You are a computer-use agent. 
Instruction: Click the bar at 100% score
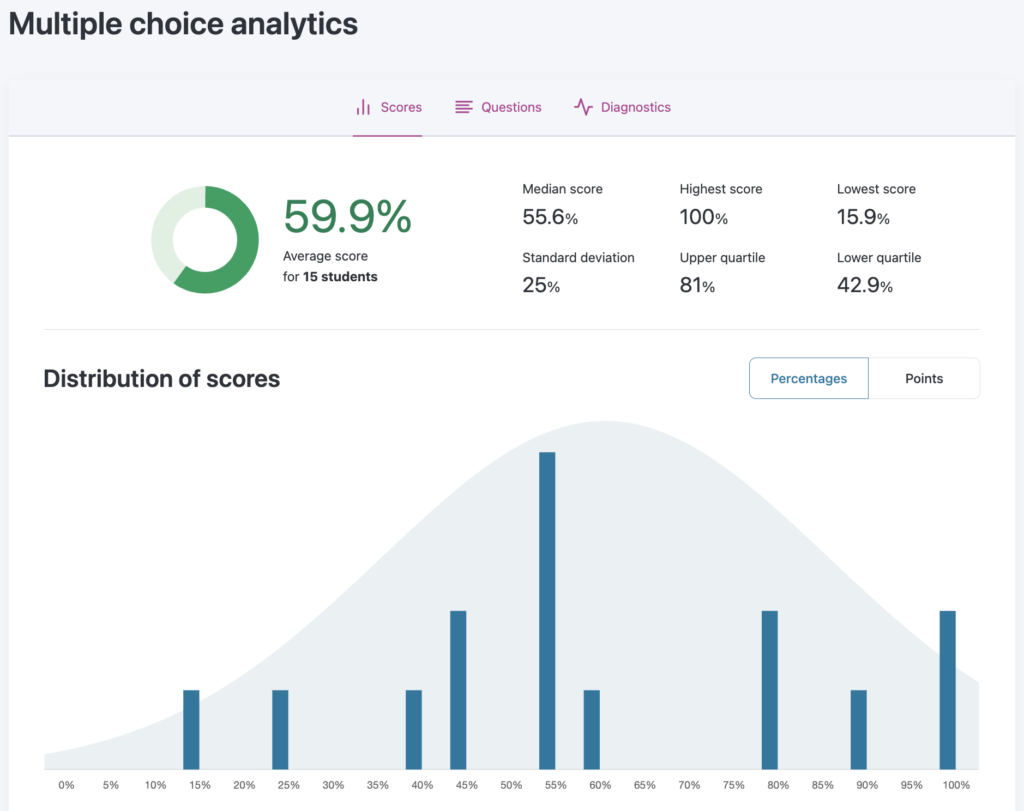pos(948,689)
